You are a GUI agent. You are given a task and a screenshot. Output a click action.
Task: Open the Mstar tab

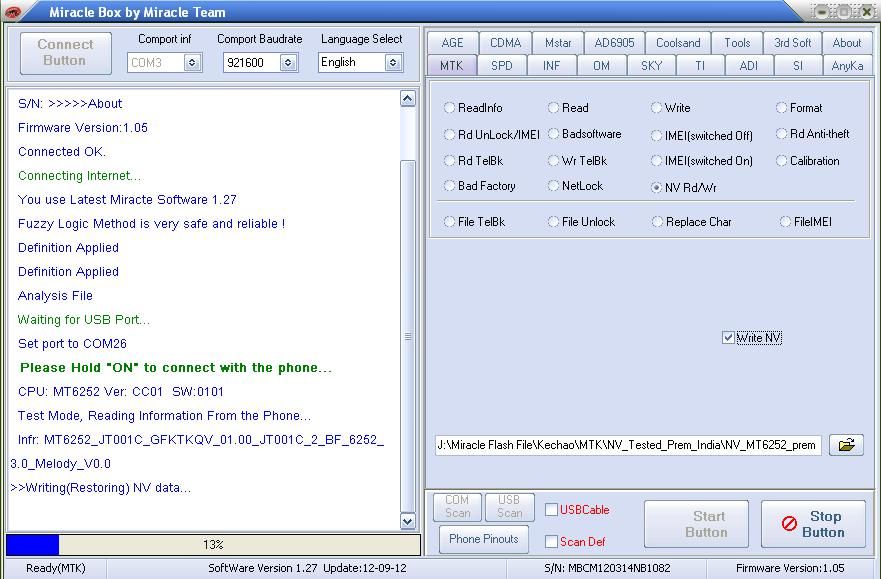click(557, 43)
